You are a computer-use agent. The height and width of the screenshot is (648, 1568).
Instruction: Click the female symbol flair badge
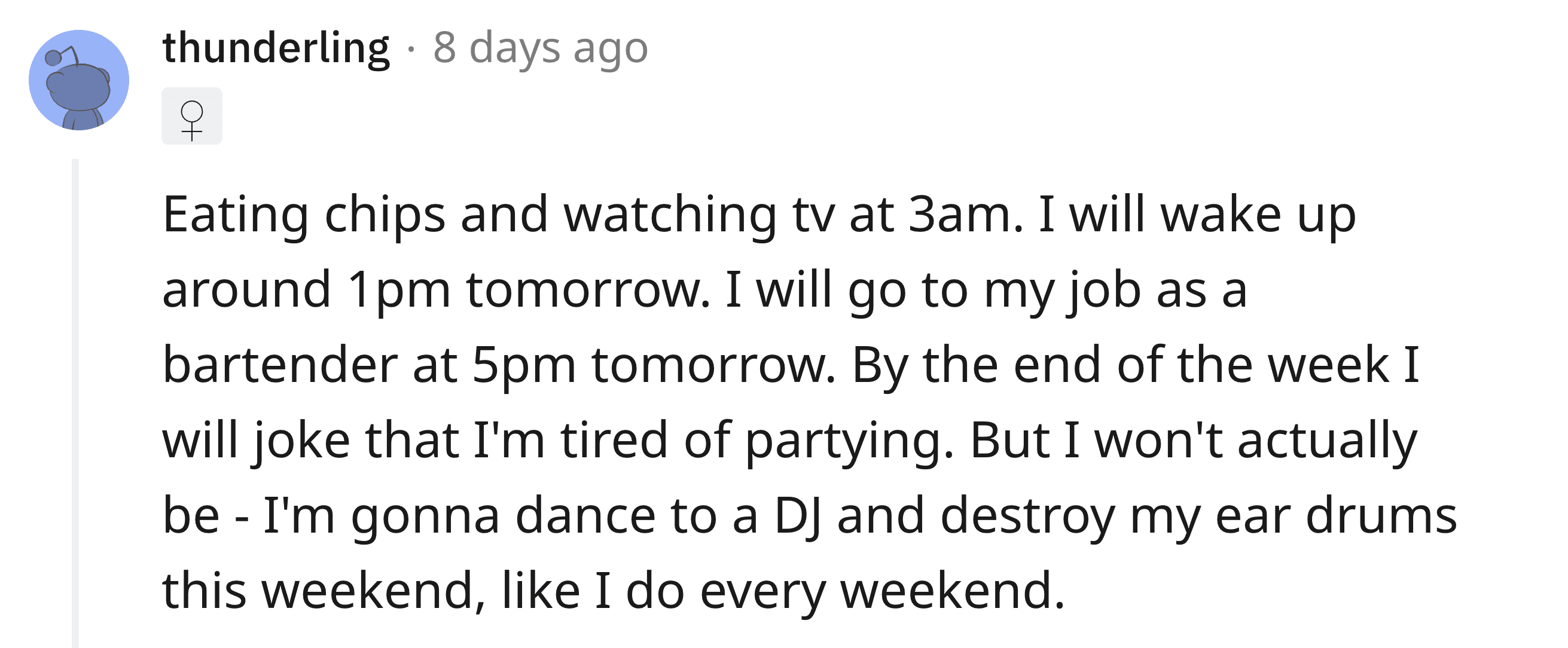192,116
